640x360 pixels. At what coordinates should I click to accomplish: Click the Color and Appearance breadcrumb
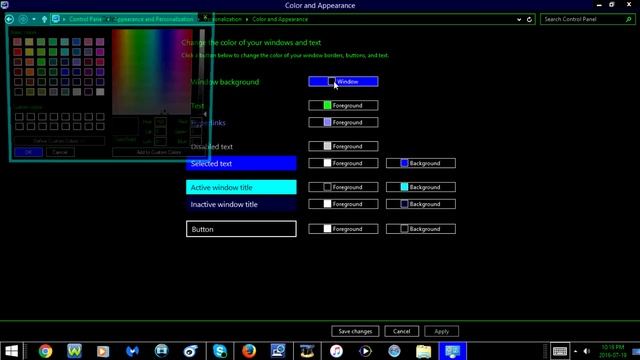(280, 19)
